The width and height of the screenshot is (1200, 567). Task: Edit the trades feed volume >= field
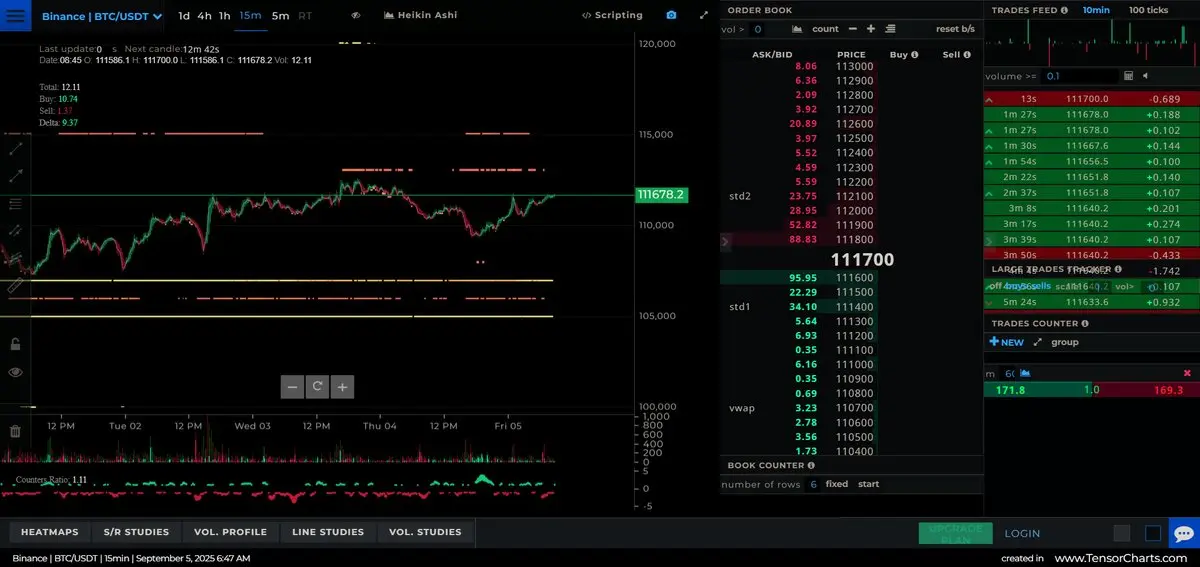pos(1080,76)
